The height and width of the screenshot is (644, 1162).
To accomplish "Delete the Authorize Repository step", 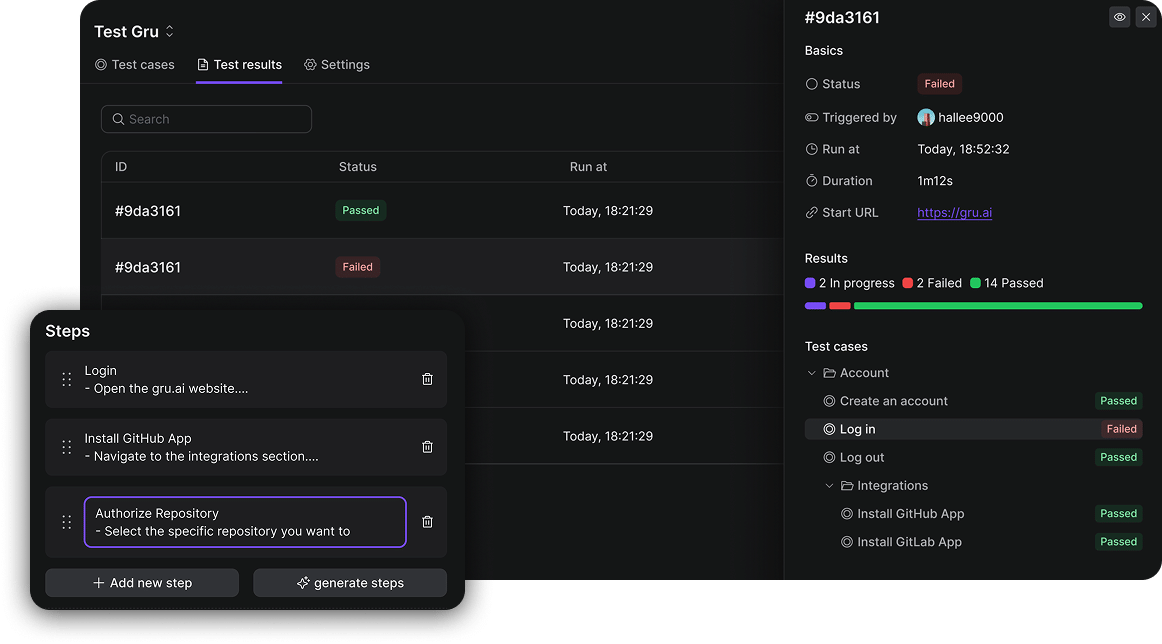I will 428,522.
